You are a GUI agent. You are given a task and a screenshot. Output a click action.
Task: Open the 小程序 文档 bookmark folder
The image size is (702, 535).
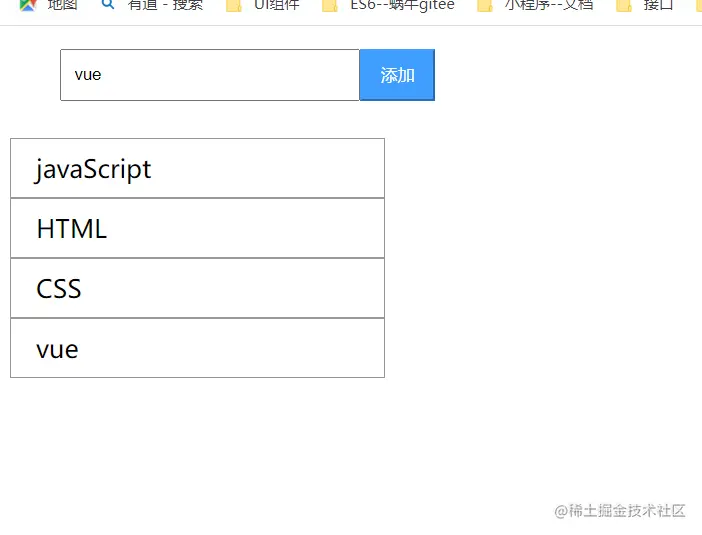tap(535, 5)
